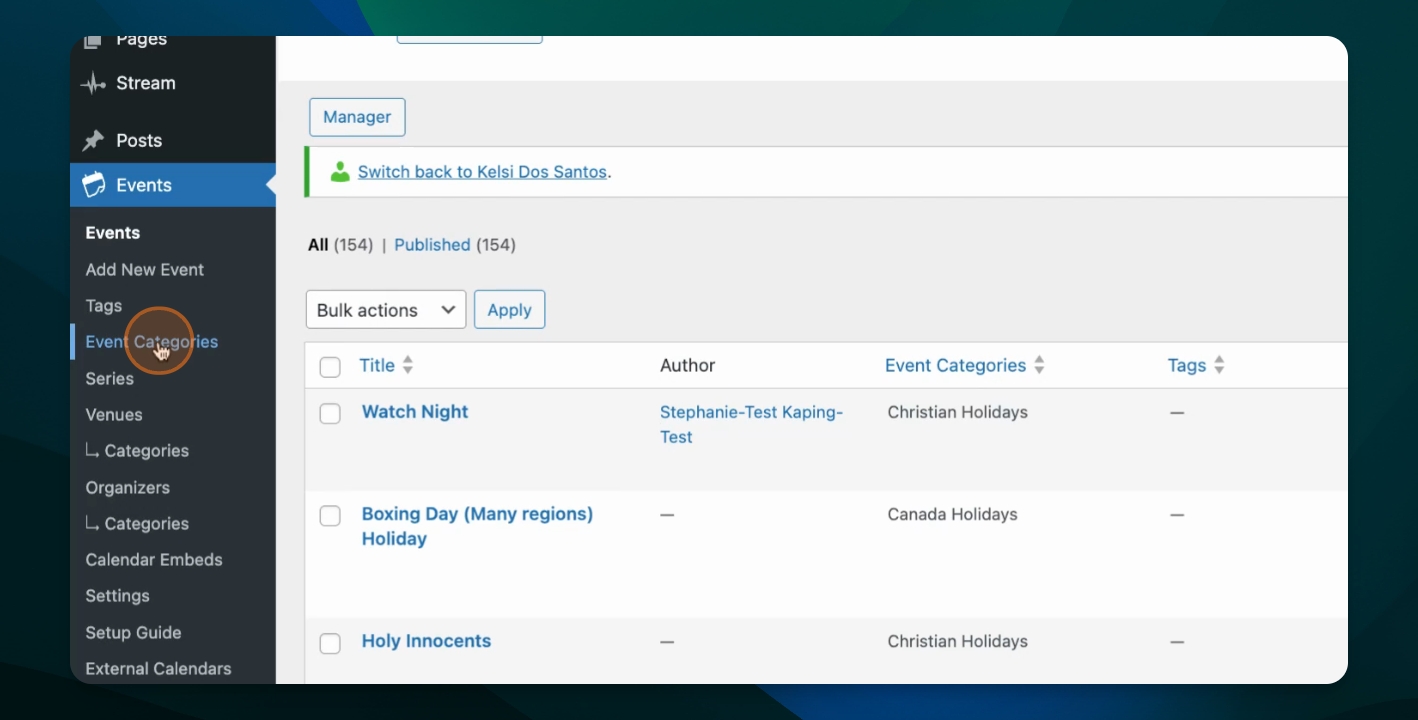
Task: Filter by Published events link
Action: point(432,245)
